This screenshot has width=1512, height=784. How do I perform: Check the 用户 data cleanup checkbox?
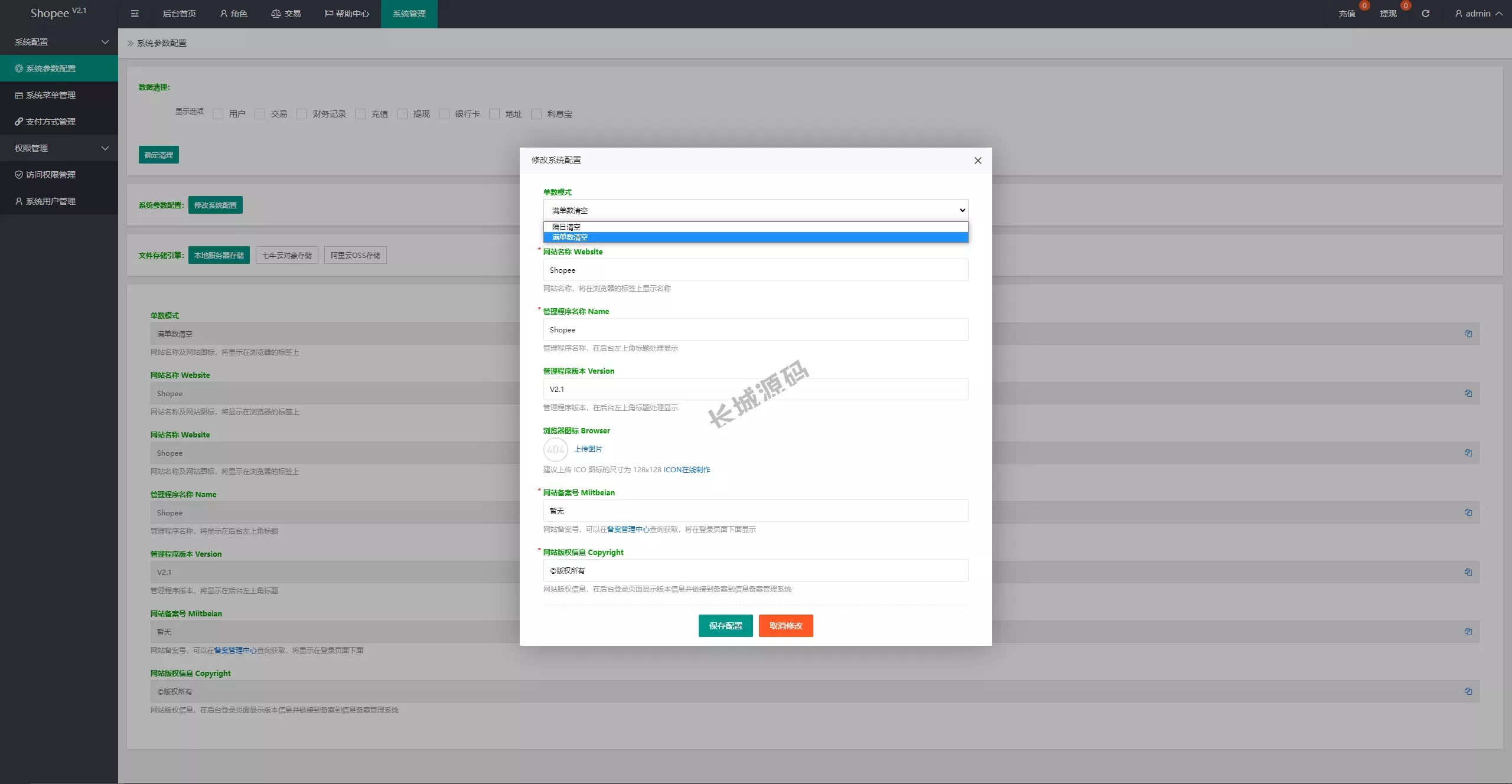(218, 114)
